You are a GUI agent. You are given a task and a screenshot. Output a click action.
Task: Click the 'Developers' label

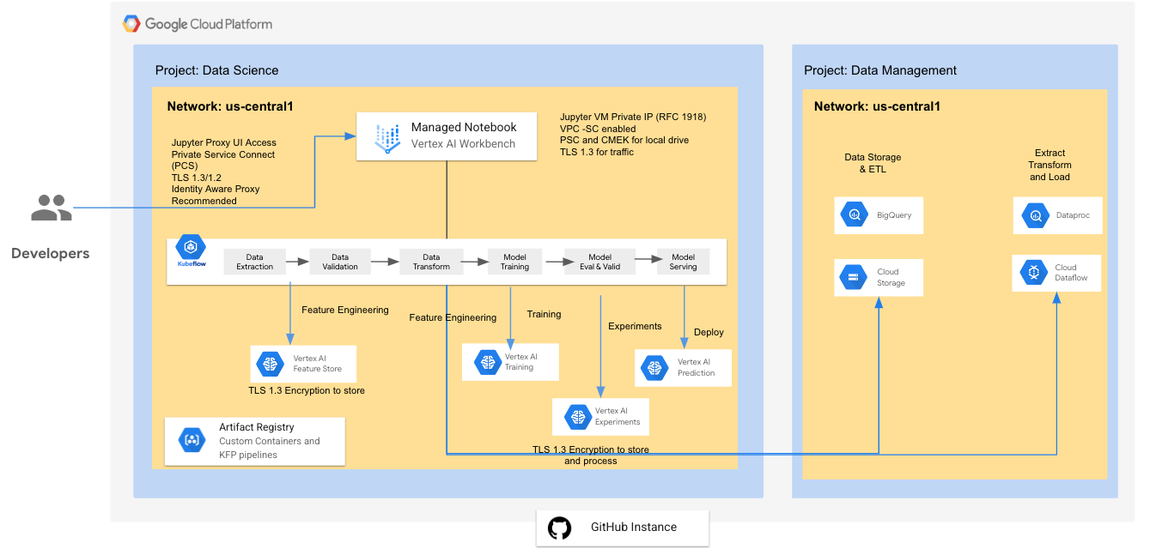point(50,254)
